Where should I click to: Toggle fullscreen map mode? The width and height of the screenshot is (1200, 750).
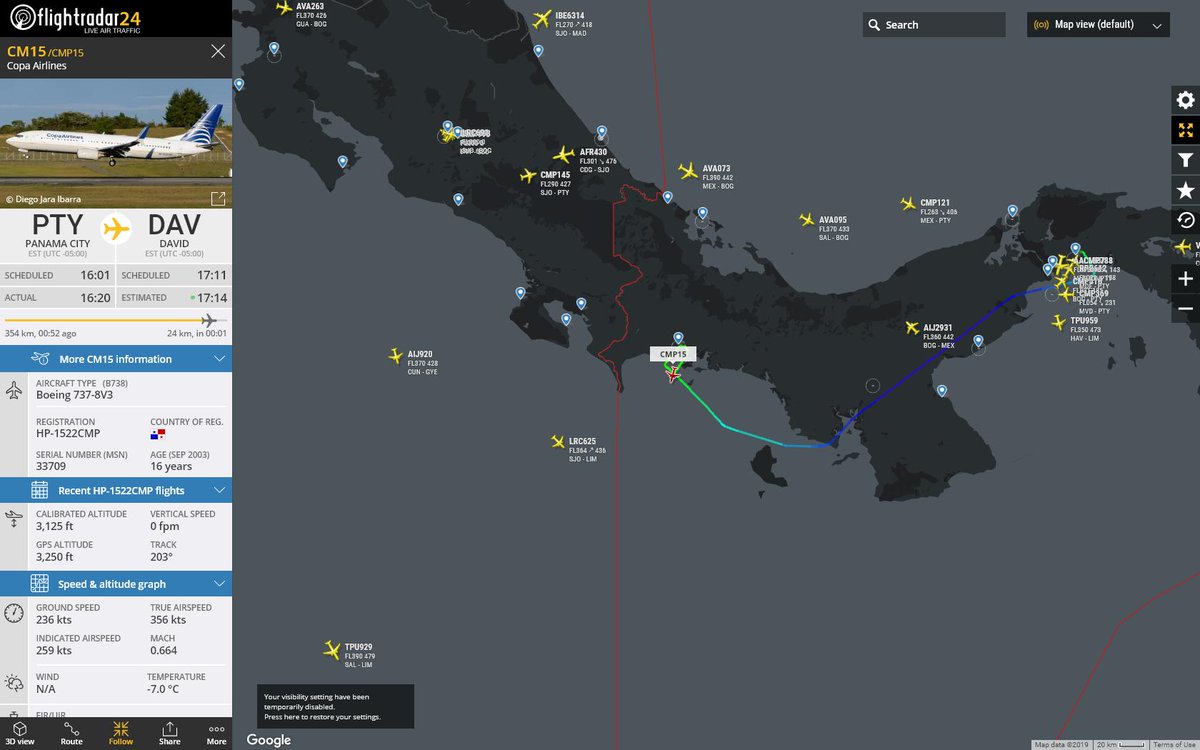(x=1185, y=130)
